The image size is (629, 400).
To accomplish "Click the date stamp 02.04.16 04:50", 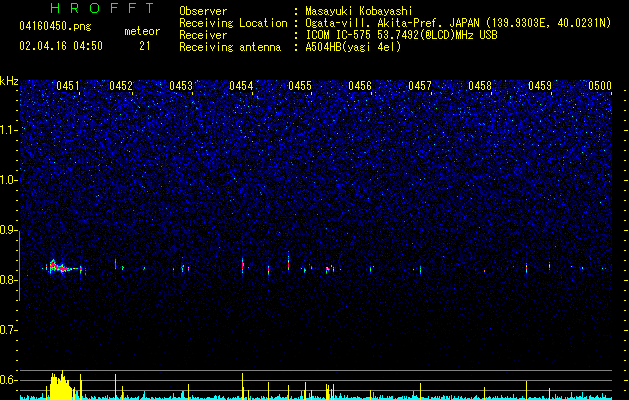I will 61,46.
